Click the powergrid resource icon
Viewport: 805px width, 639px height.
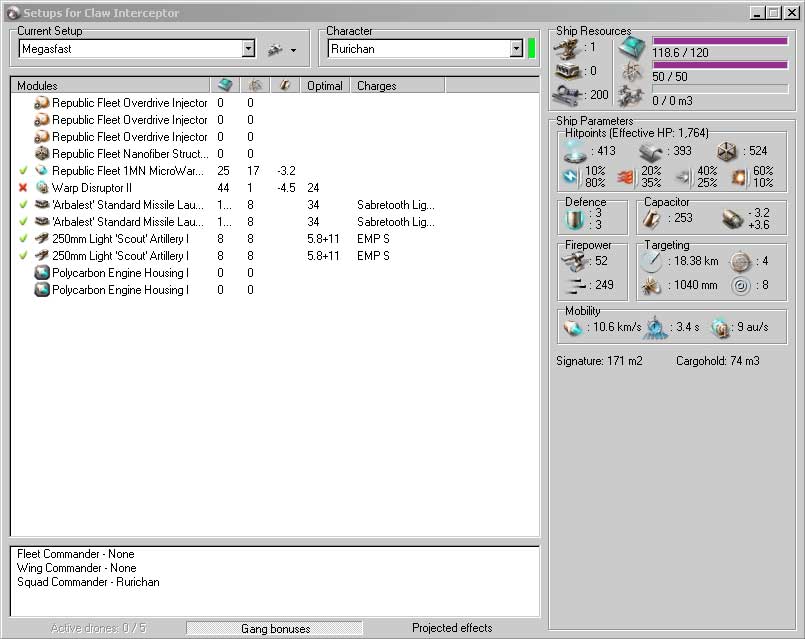pos(631,72)
